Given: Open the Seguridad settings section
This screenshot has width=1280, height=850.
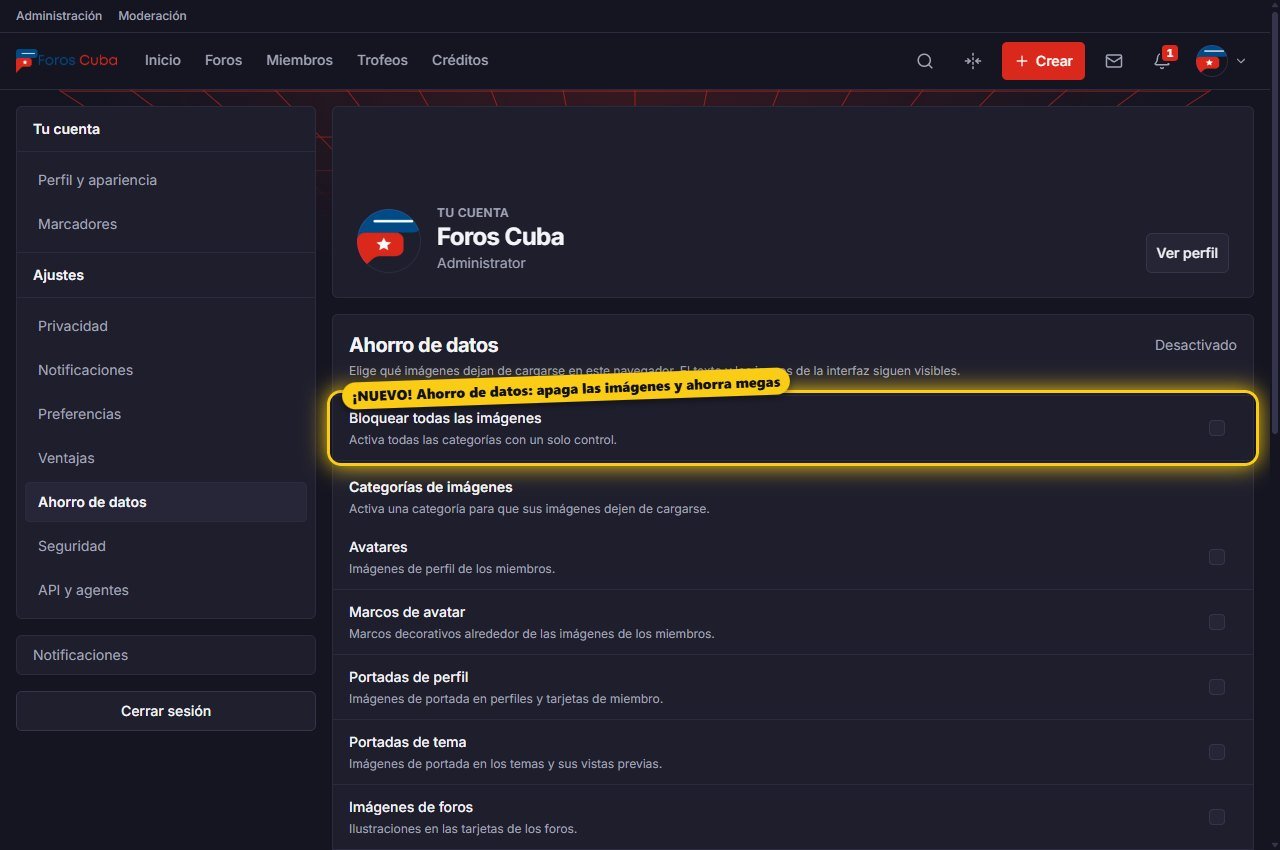Looking at the screenshot, I should (166, 546).
